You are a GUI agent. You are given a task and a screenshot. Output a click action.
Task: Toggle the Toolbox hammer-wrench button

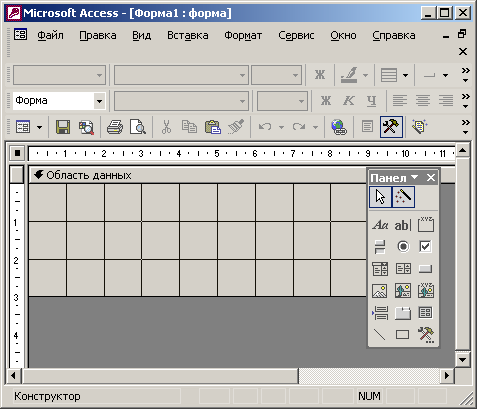coord(391,127)
